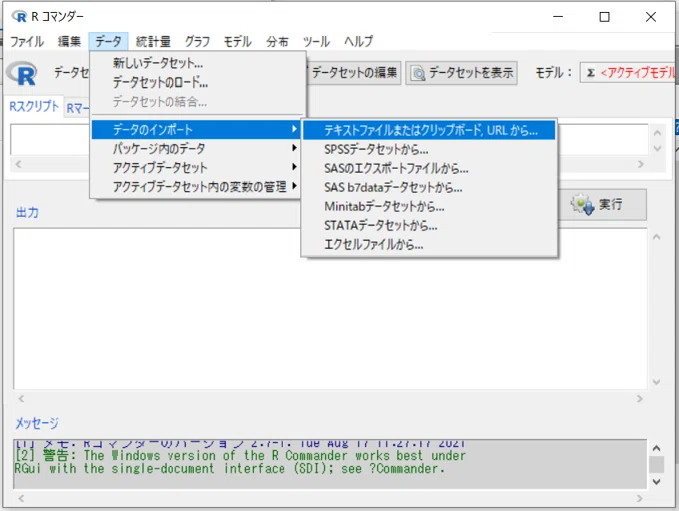The width and height of the screenshot is (679, 511).
Task: Click inside the 出力 text area
Action: click(331, 308)
